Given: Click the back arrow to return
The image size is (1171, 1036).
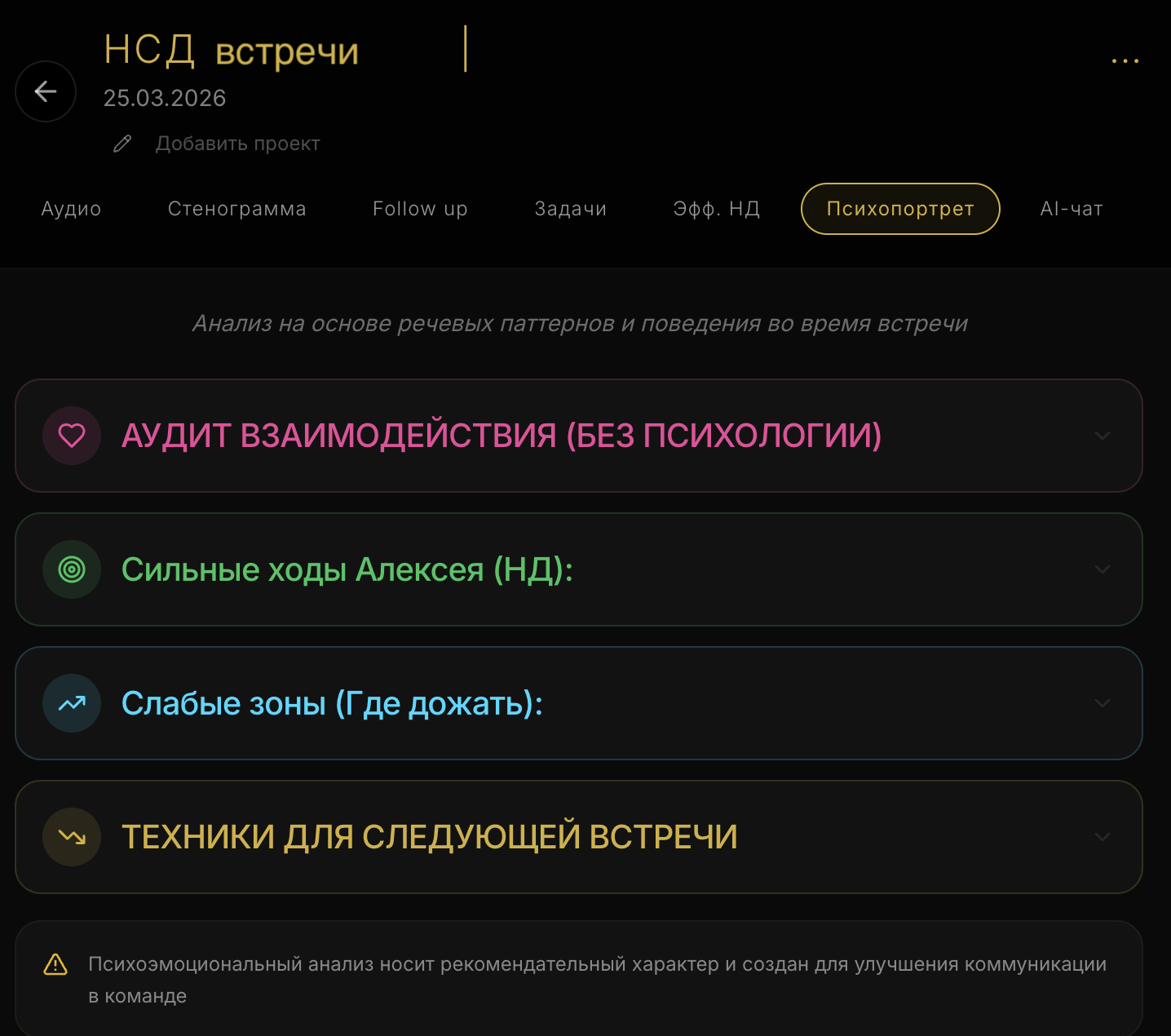Looking at the screenshot, I should [45, 91].
